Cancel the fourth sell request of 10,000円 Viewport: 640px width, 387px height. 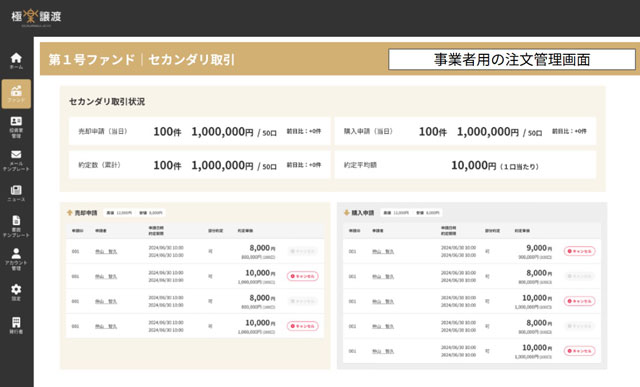click(x=302, y=326)
